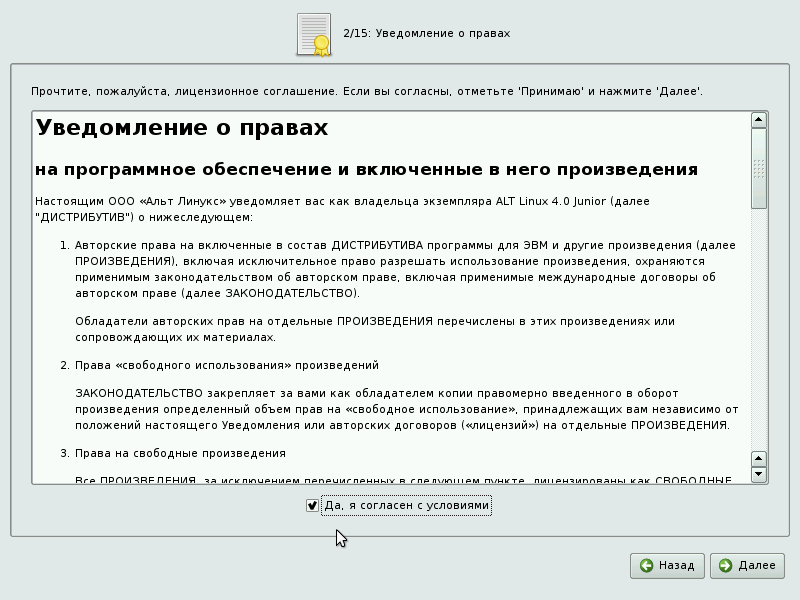Proceed with the 'Далее' button

click(747, 565)
